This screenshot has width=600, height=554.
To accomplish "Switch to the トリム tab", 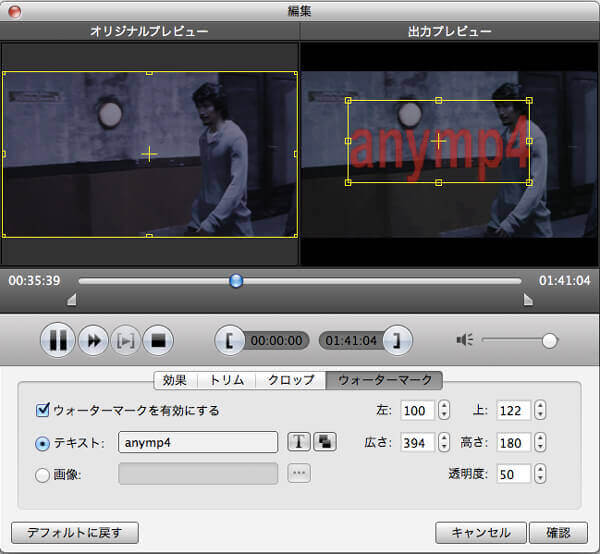I will [x=226, y=380].
